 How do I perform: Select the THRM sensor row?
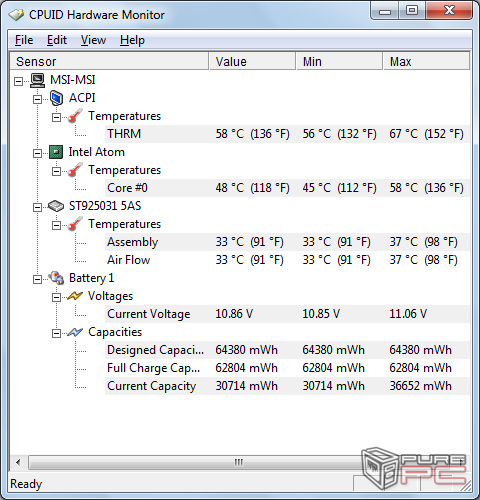(287, 134)
